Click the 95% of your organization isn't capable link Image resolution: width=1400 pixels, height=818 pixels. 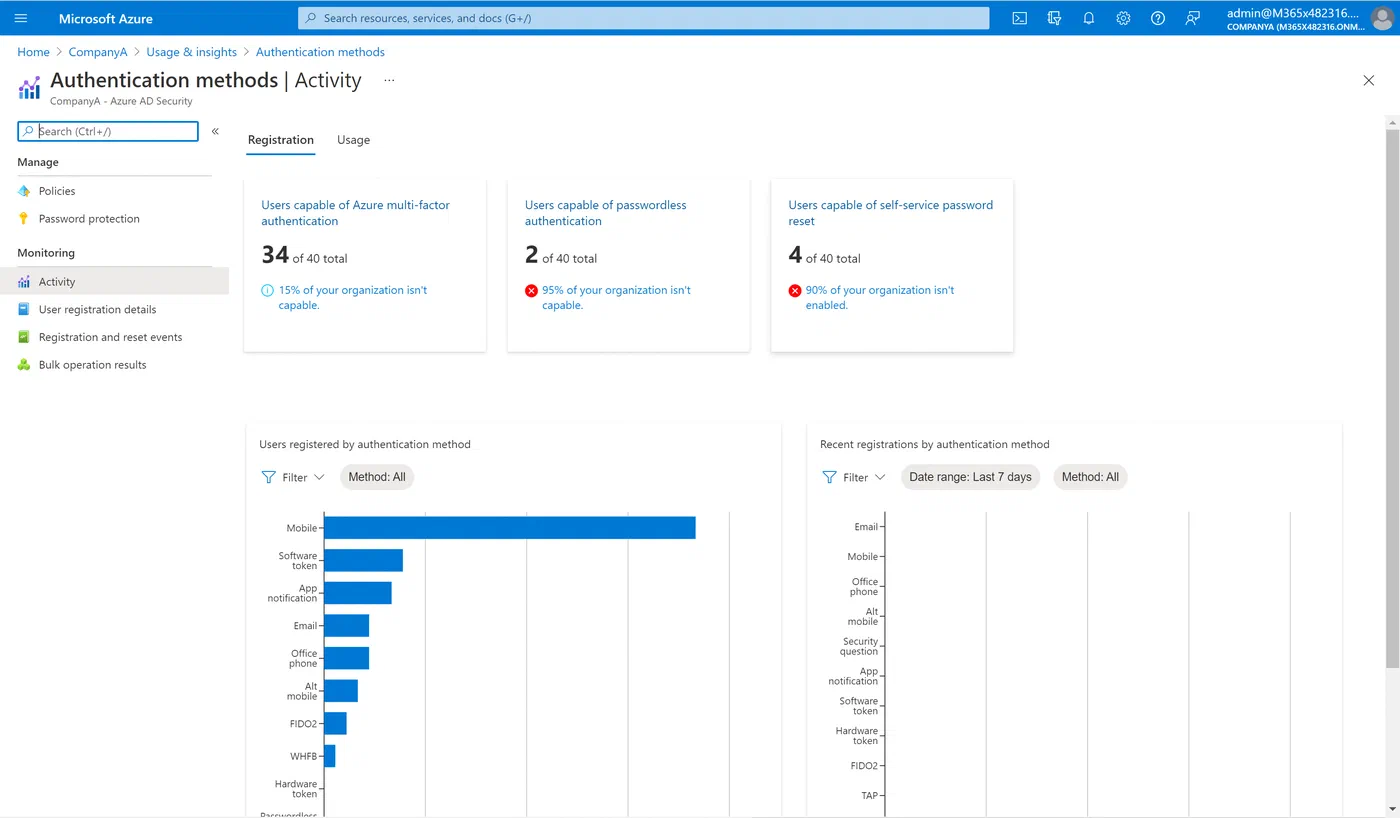(x=617, y=298)
